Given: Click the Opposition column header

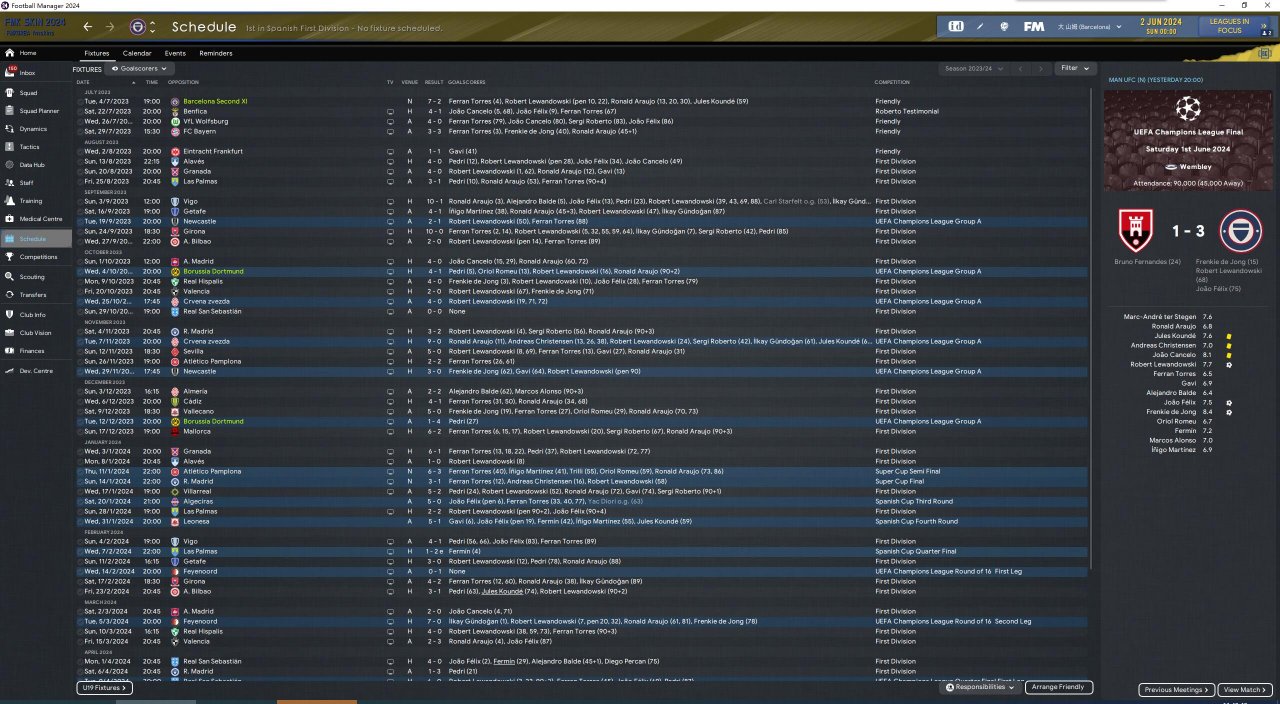Looking at the screenshot, I should click(x=184, y=81).
